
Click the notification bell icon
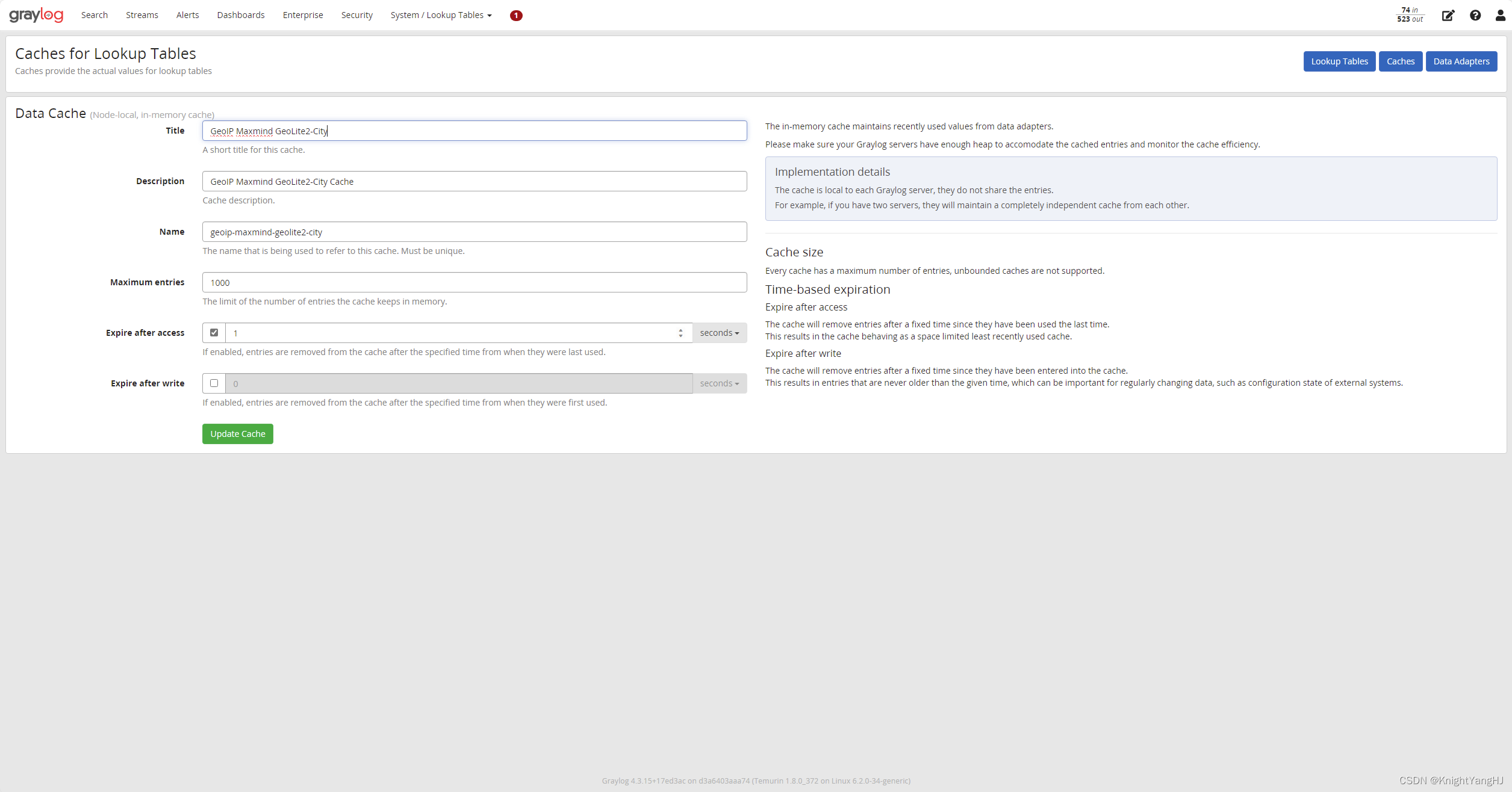[x=517, y=15]
